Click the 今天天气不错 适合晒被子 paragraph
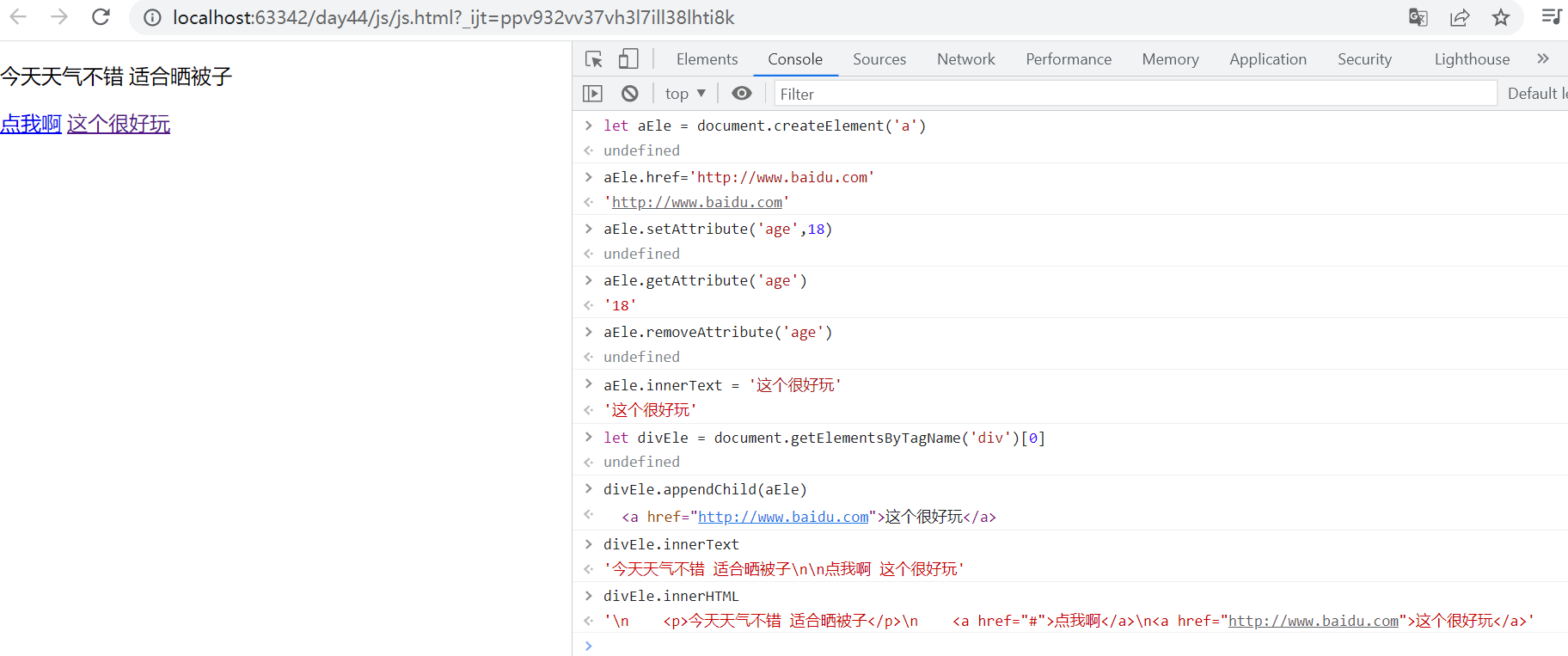The height and width of the screenshot is (656, 1568). [x=116, y=77]
